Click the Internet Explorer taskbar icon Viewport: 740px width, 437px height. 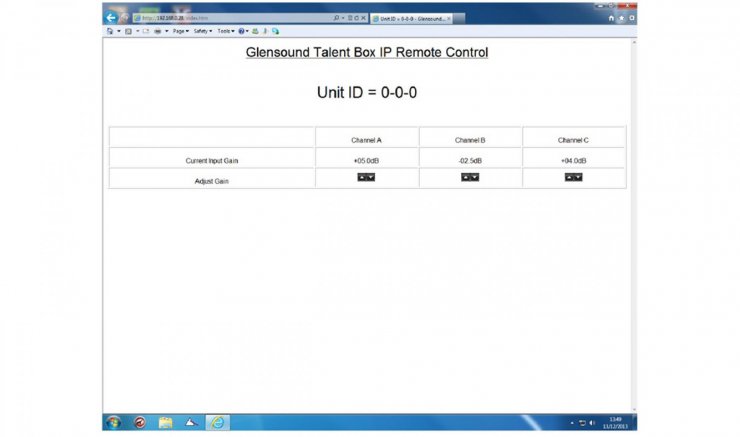[218, 422]
